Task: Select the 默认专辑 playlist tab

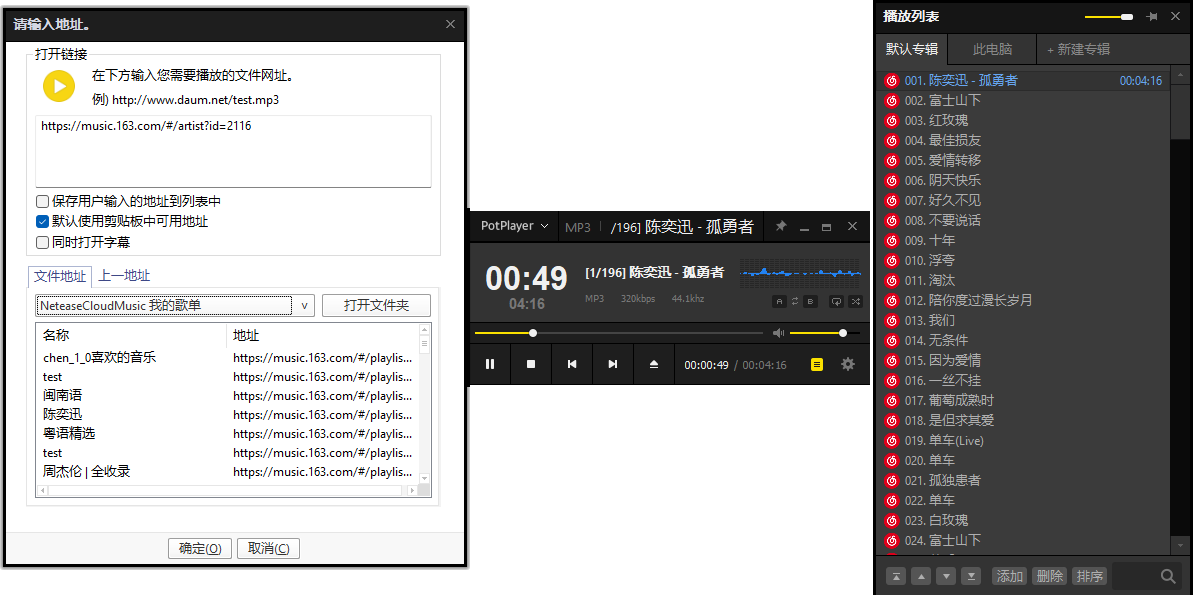Action: pos(912,49)
